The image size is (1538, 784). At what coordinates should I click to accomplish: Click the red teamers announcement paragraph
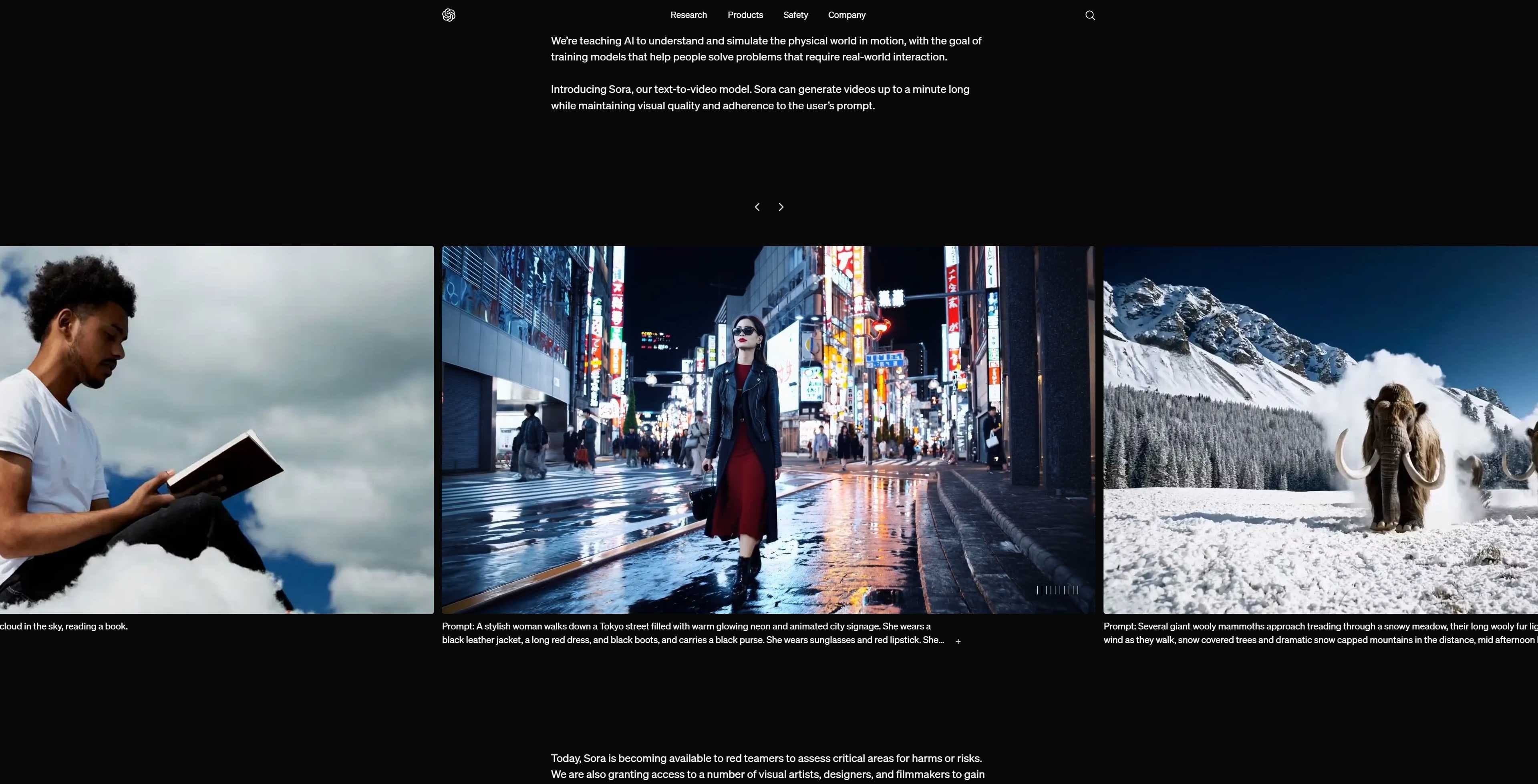pos(767,766)
